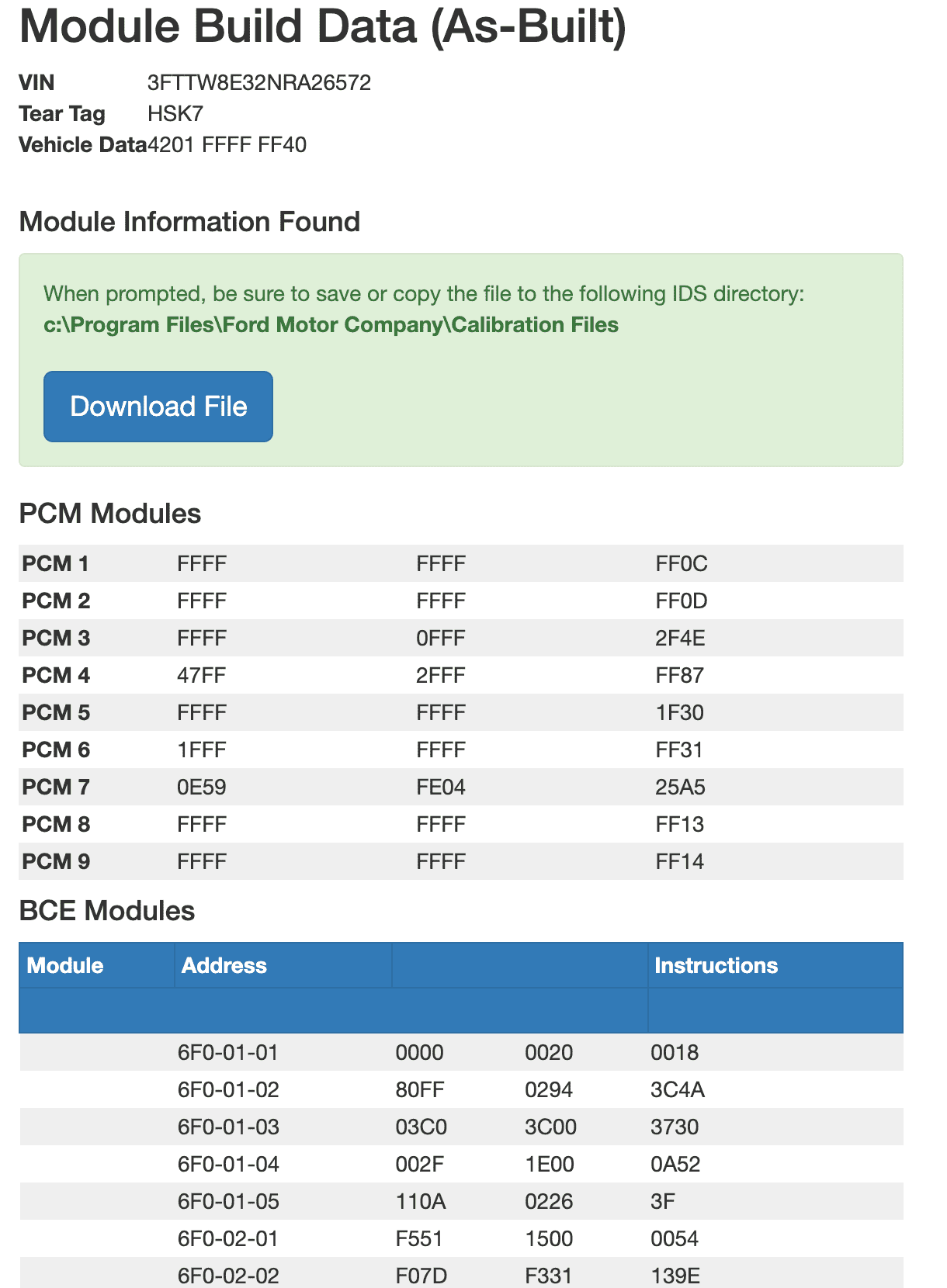
Task: Click value 80FF in row 6F0-01-02
Action: coord(420,1090)
